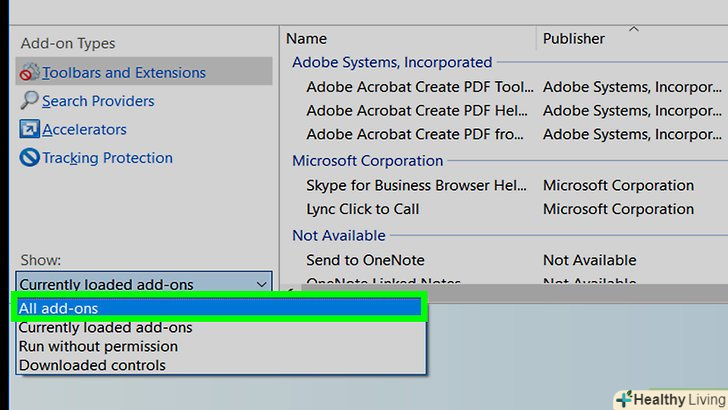The height and width of the screenshot is (410, 728).
Task: Select Run without permission option
Action: click(98, 346)
